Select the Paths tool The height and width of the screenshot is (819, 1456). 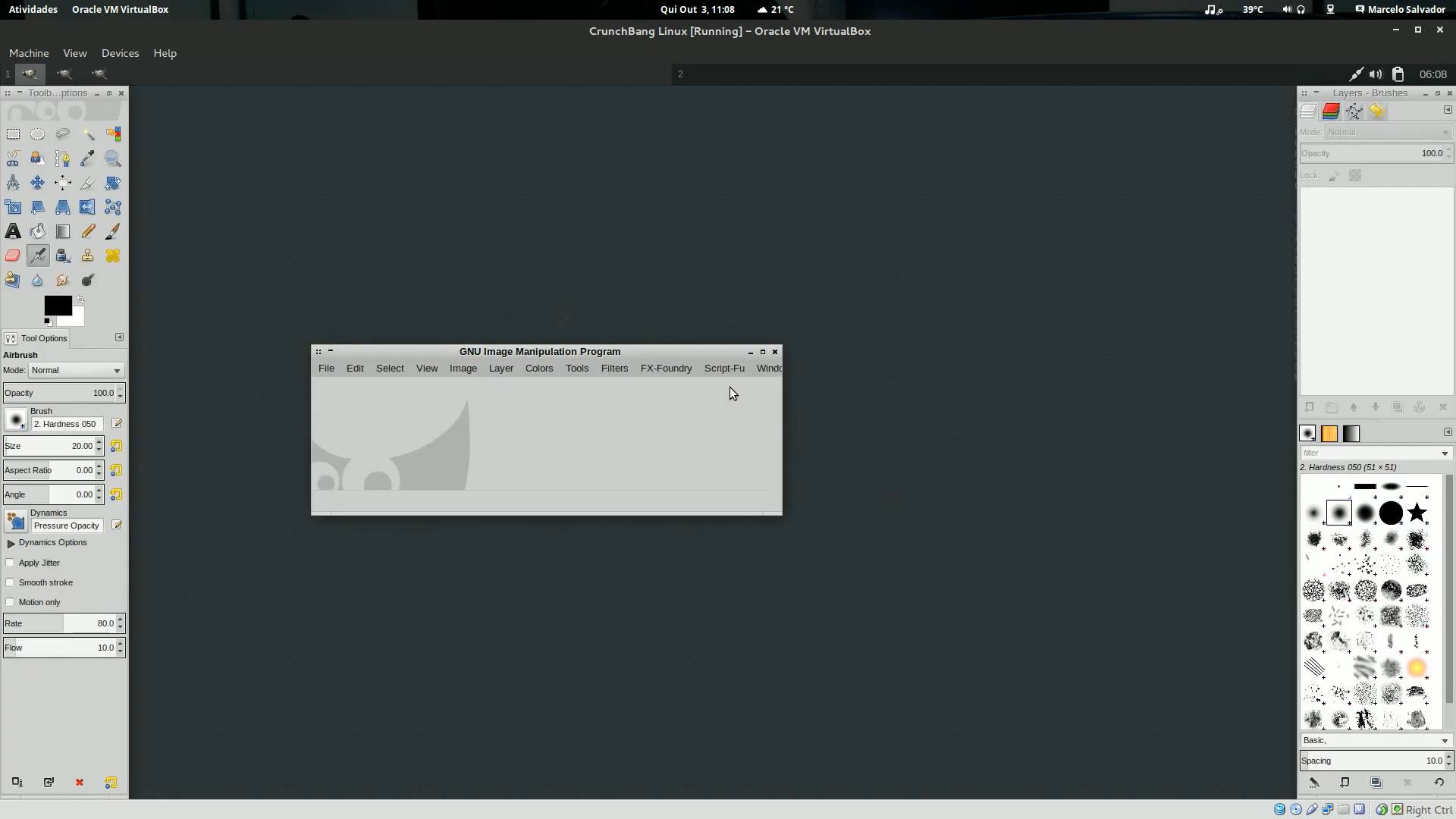point(63,158)
